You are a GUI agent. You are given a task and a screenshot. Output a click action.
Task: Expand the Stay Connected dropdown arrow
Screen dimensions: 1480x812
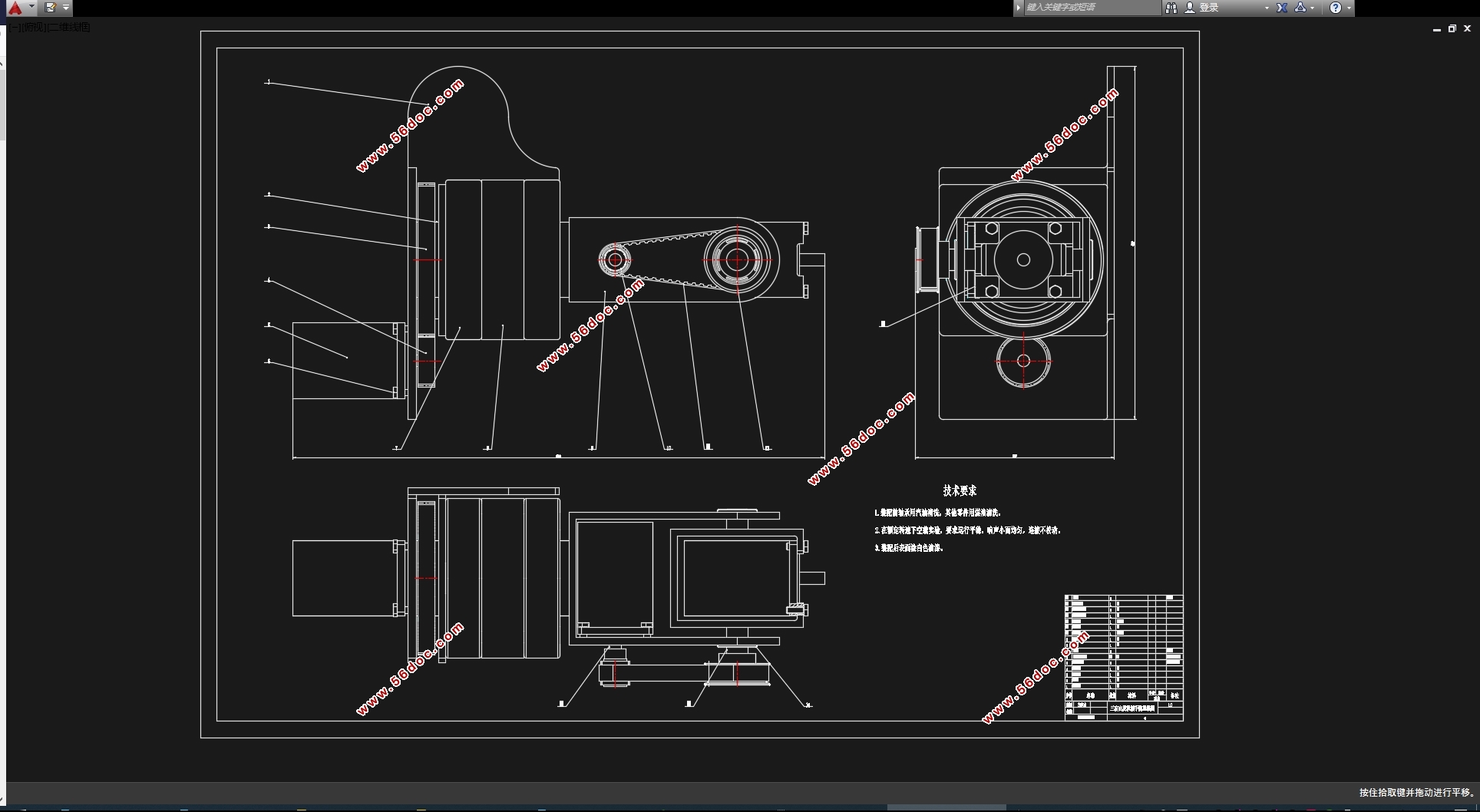[1312, 8]
